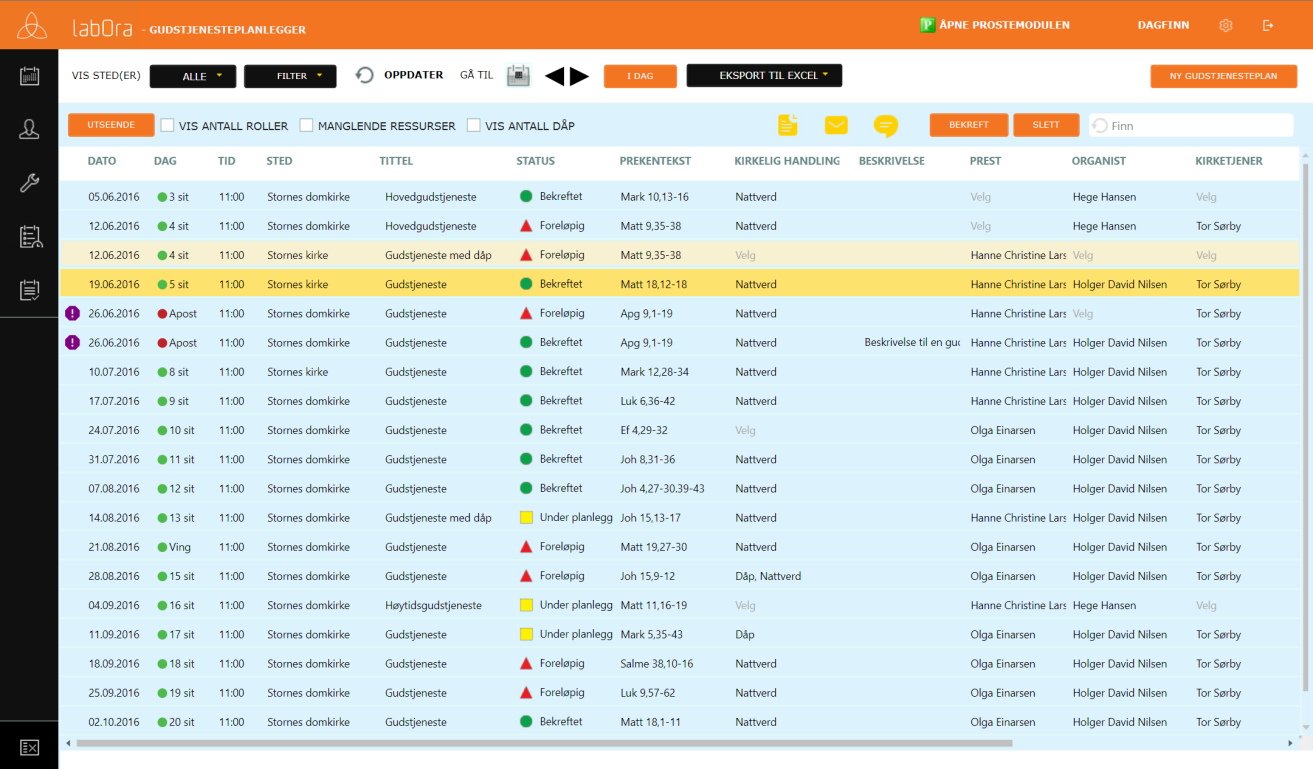Click the Høytidsgudstjeneste title cell
This screenshot has height=769, width=1313.
(433, 605)
